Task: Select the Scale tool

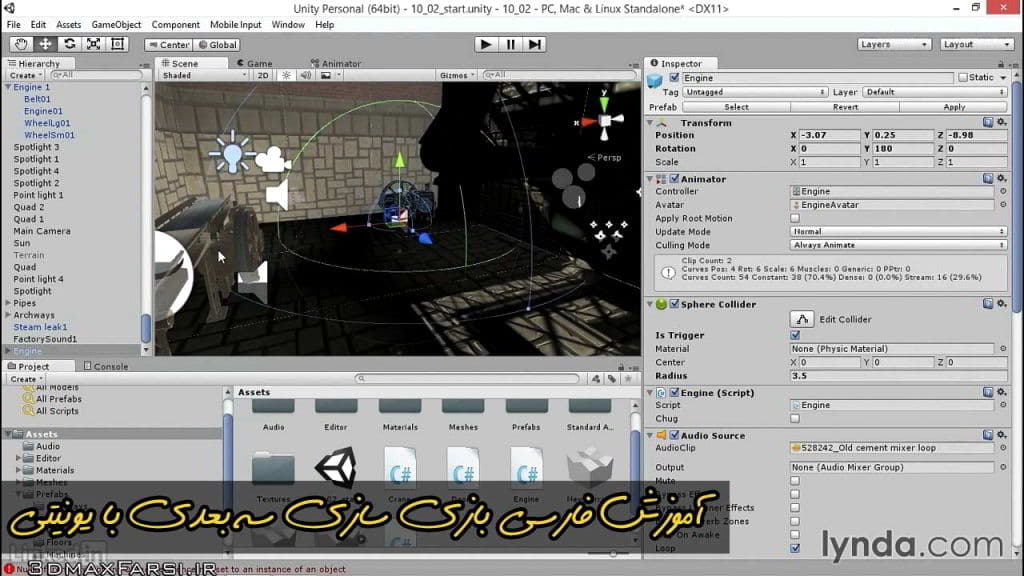Action: click(x=92, y=43)
